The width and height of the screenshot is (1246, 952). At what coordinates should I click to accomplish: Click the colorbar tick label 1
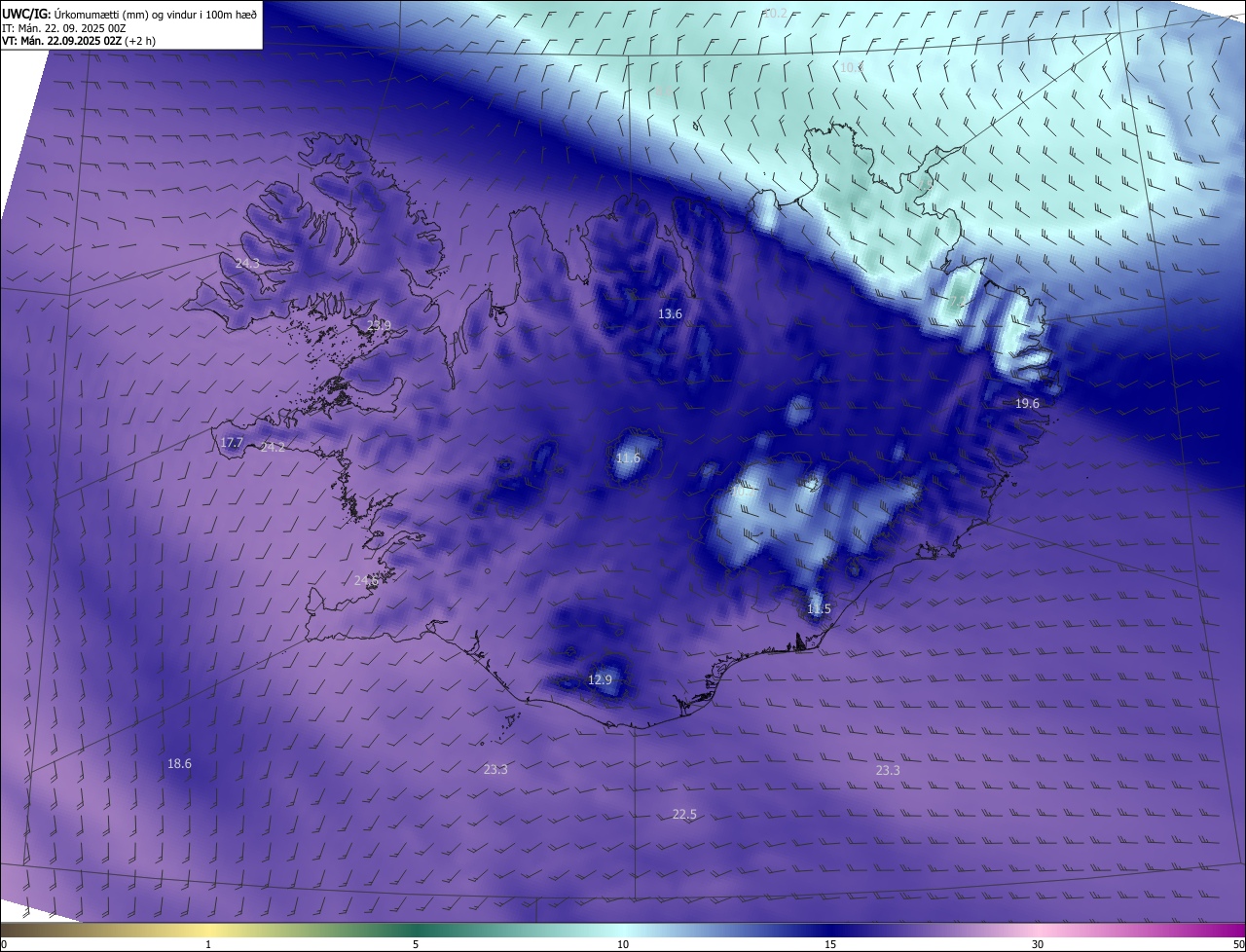(208, 944)
